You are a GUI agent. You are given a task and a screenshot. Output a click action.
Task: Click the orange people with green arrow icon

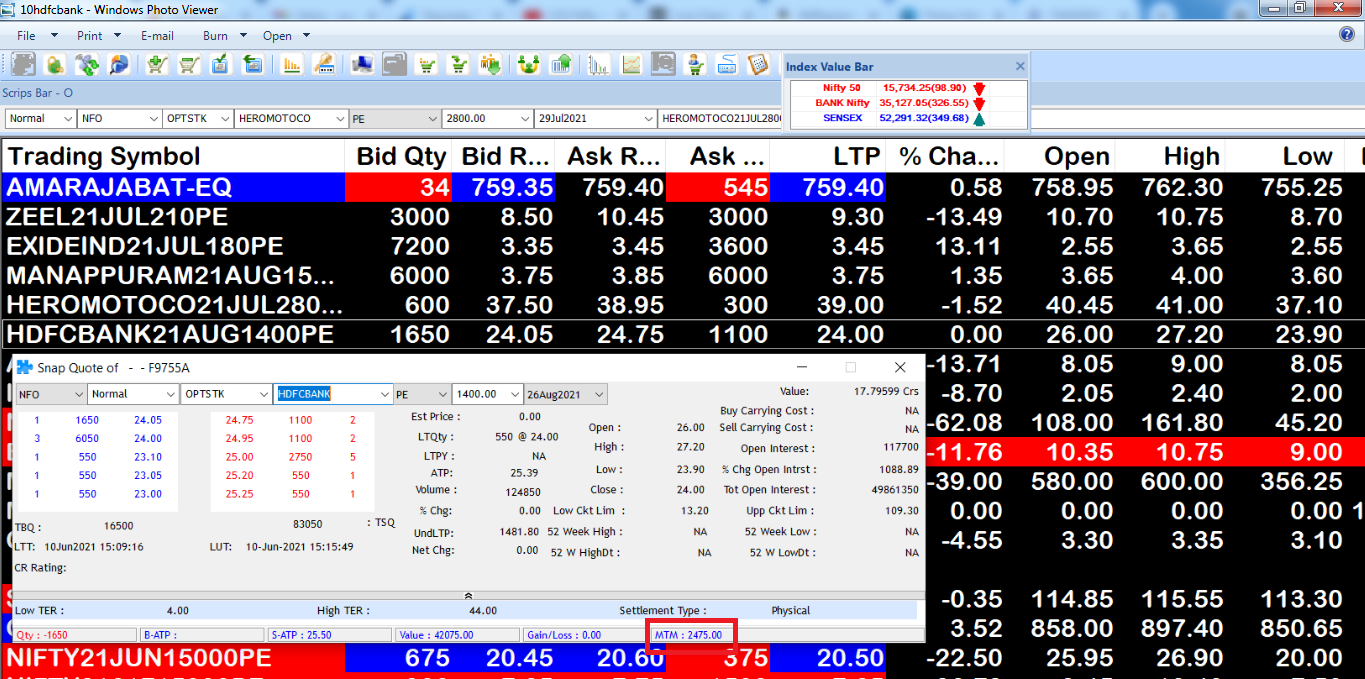[491, 64]
